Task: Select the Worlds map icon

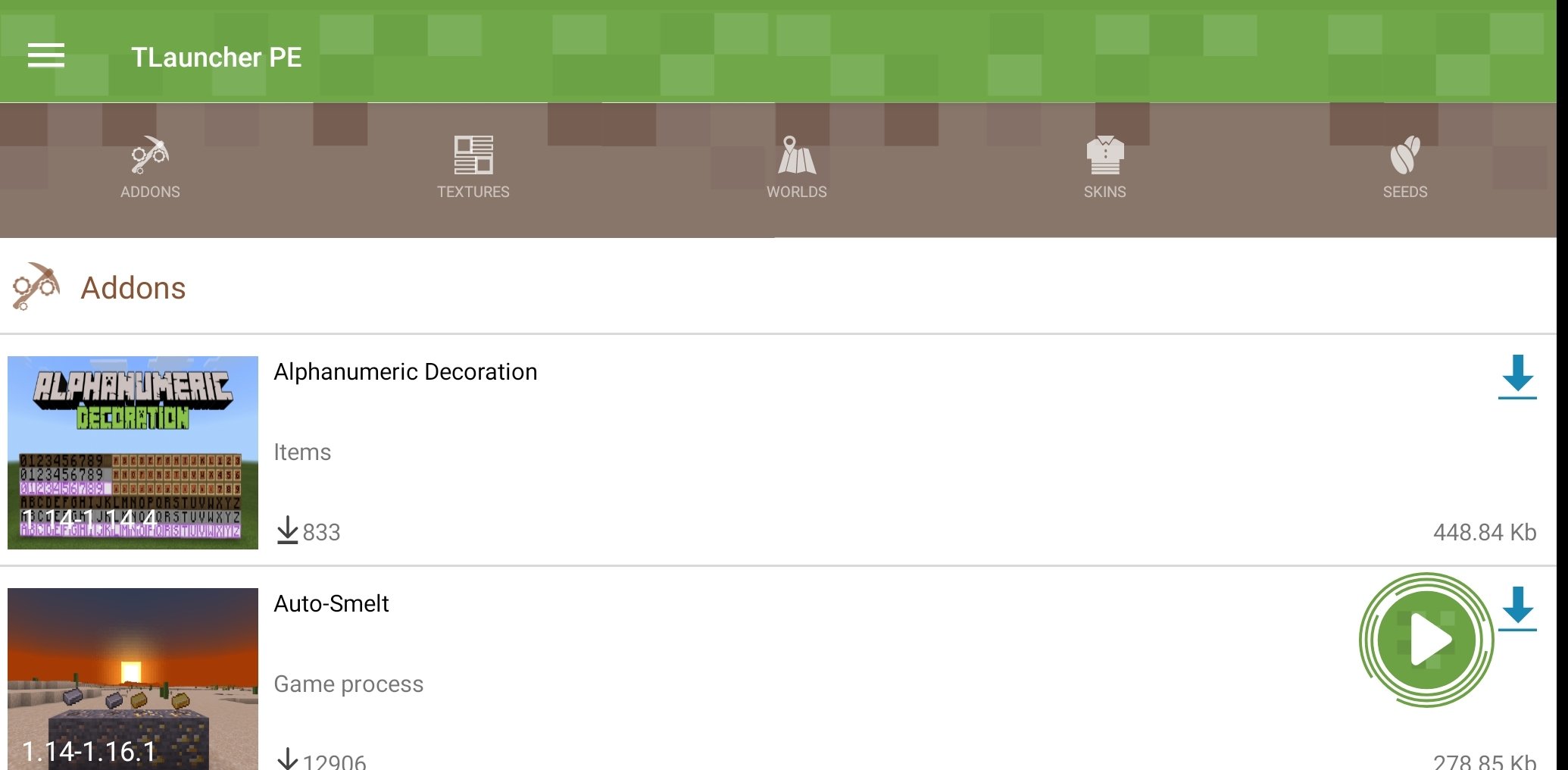Action: (797, 155)
